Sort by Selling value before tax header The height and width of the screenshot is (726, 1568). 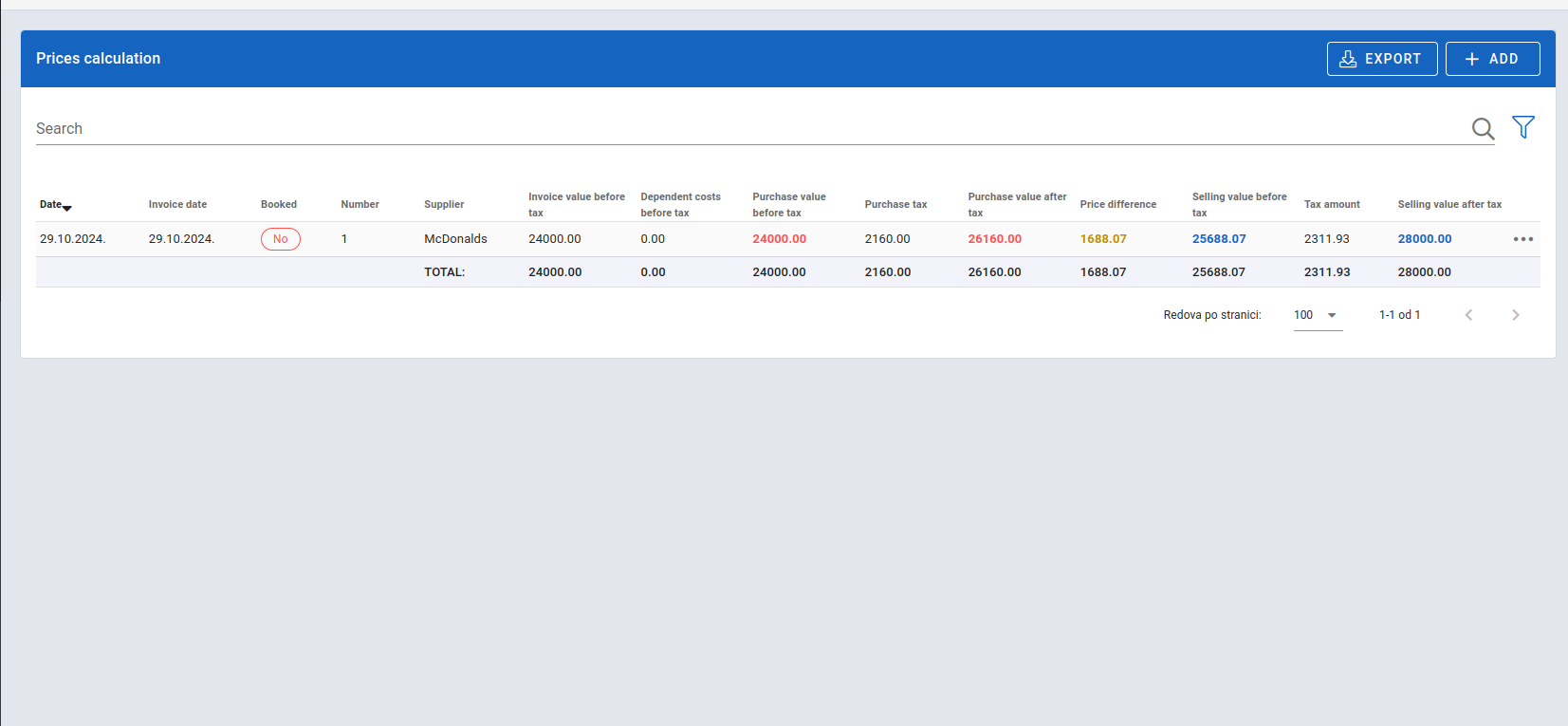coord(1240,205)
